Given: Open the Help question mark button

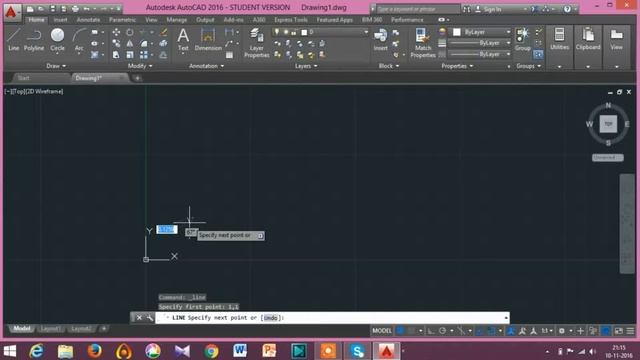Looking at the screenshot, I should pyautogui.click(x=567, y=9).
